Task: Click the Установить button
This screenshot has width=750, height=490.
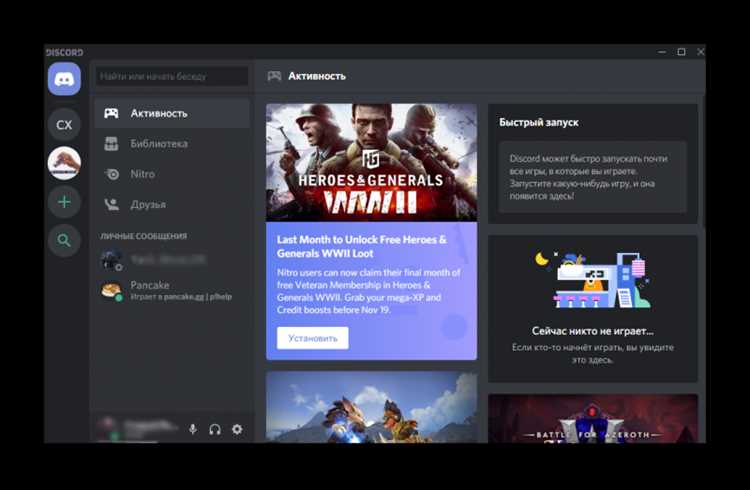Action: pos(312,338)
